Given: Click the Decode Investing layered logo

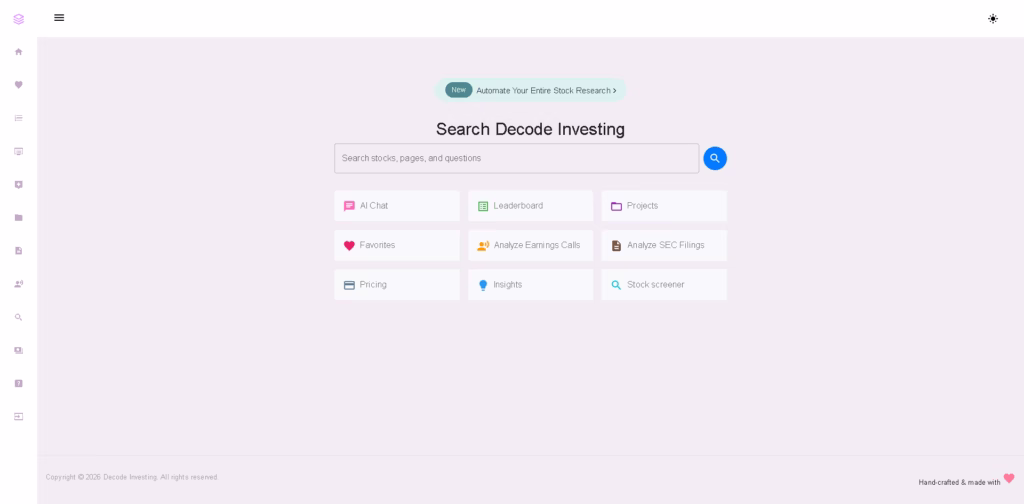Looking at the screenshot, I should pyautogui.click(x=18, y=18).
